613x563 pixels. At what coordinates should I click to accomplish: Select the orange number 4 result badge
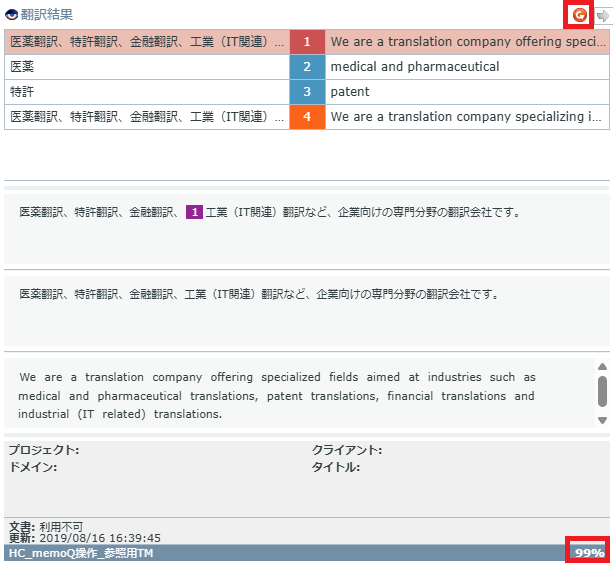click(307, 117)
